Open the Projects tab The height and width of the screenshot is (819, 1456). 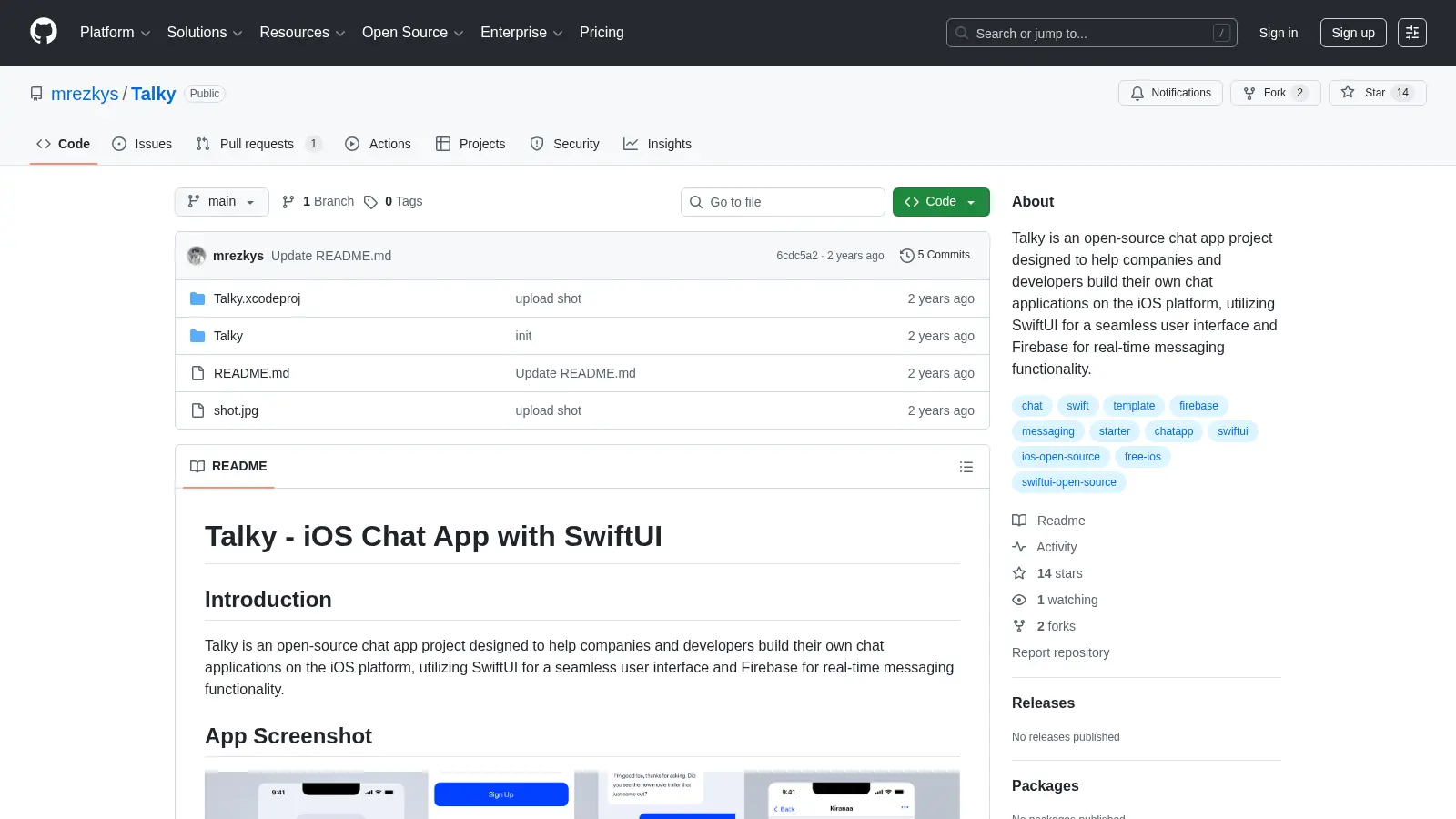pyautogui.click(x=470, y=144)
